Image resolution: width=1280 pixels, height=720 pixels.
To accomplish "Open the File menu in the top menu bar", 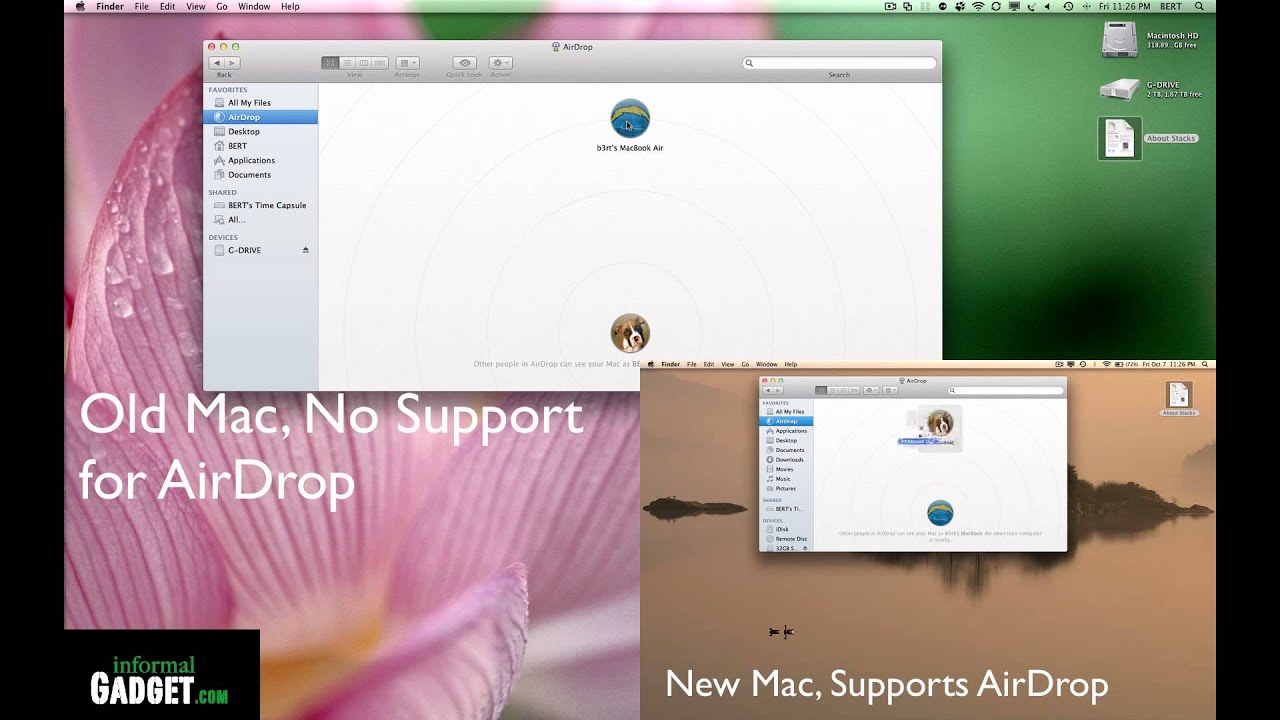I will (142, 6).
